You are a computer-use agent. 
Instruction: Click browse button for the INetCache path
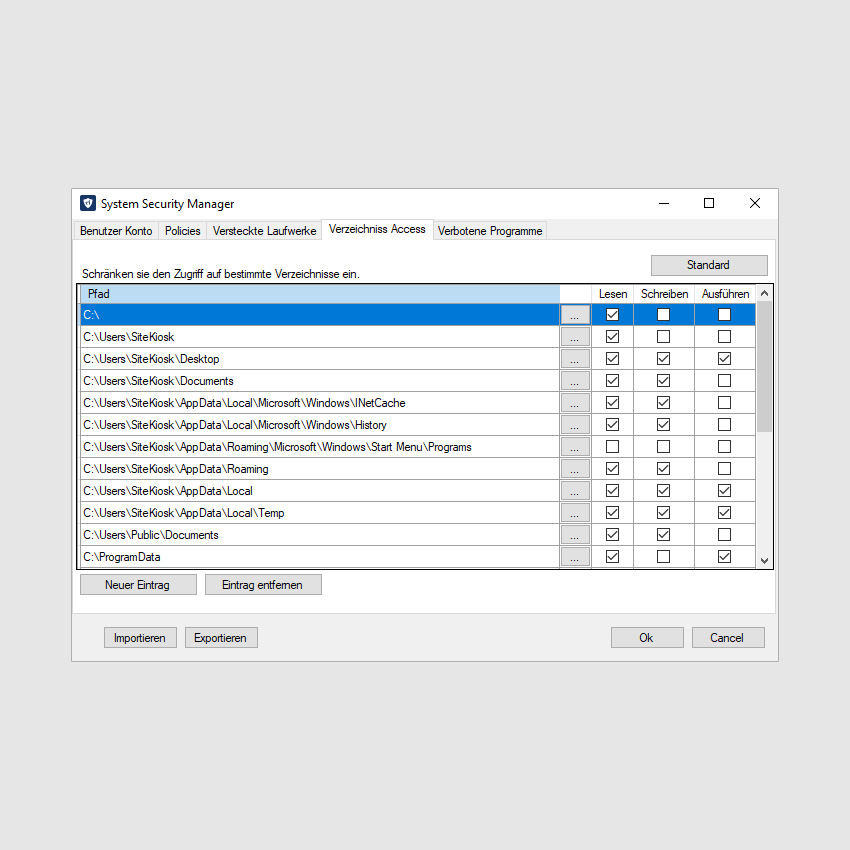[x=575, y=403]
